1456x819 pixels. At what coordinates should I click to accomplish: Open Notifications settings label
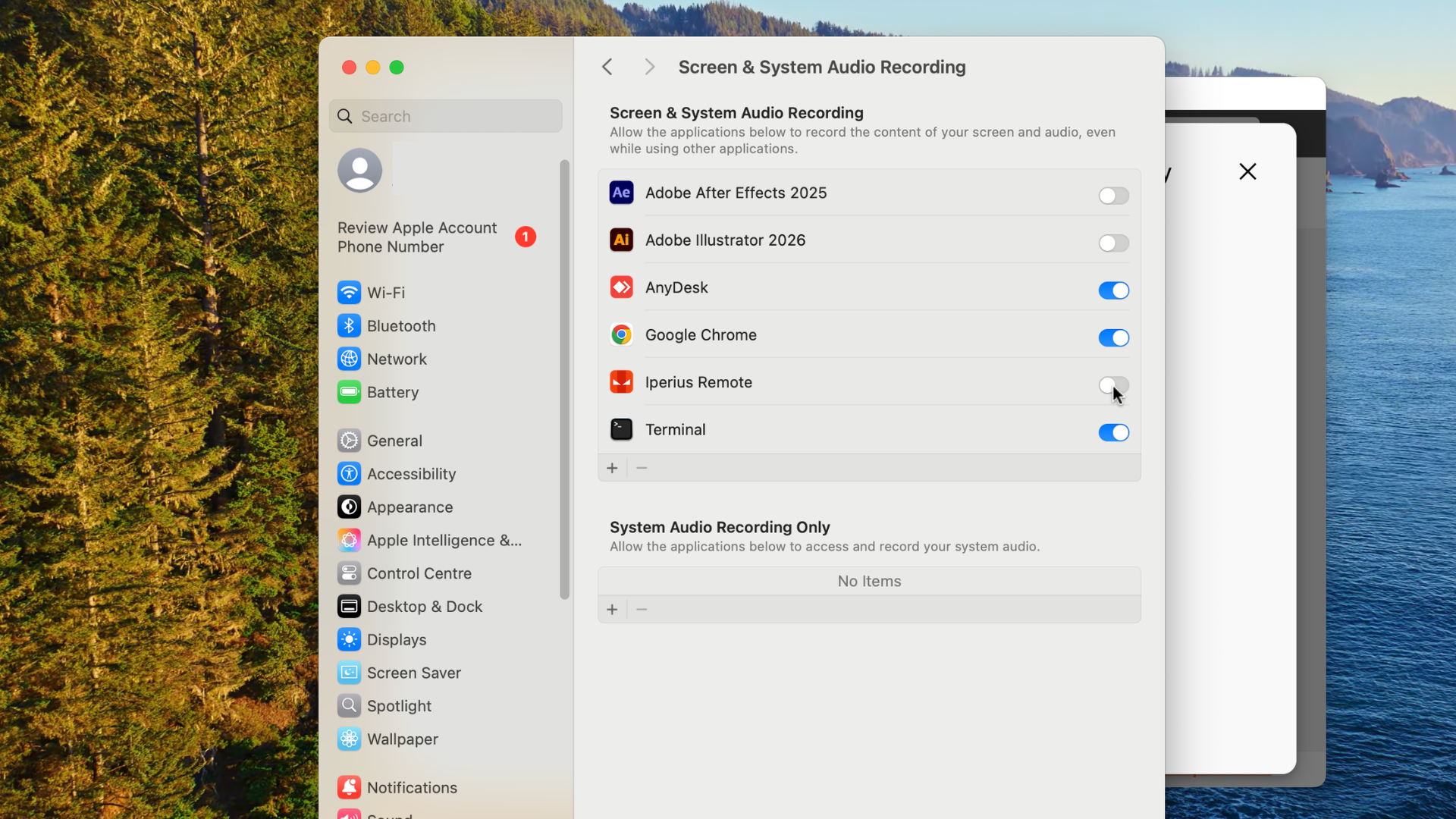coord(412,787)
